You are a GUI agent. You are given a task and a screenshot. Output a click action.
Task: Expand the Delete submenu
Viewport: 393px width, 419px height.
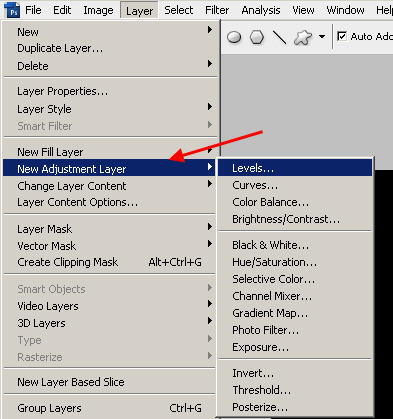110,66
